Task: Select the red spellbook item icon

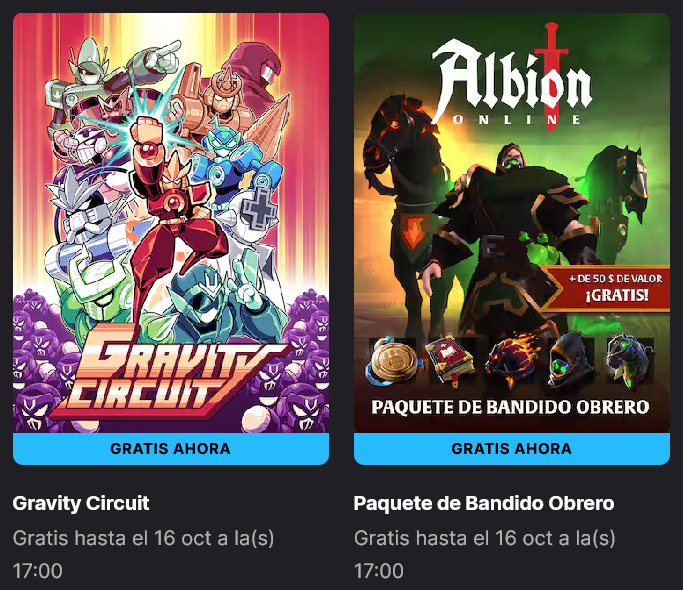Action: point(452,362)
